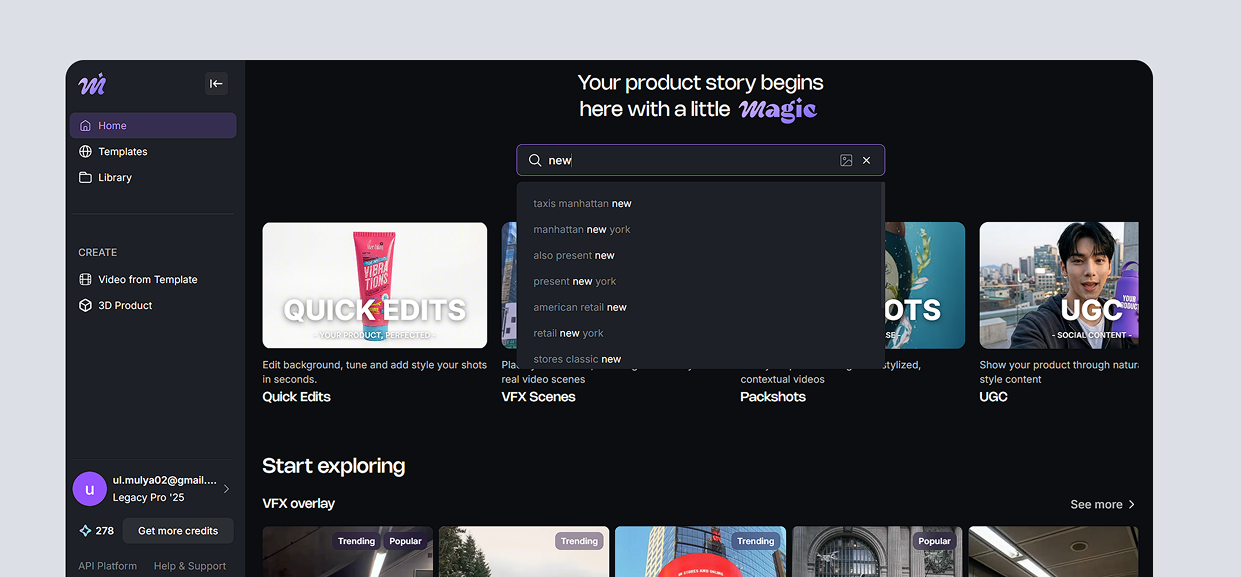This screenshot has height=577, width=1241.
Task: Click the magnifier search icon
Action: click(535, 160)
